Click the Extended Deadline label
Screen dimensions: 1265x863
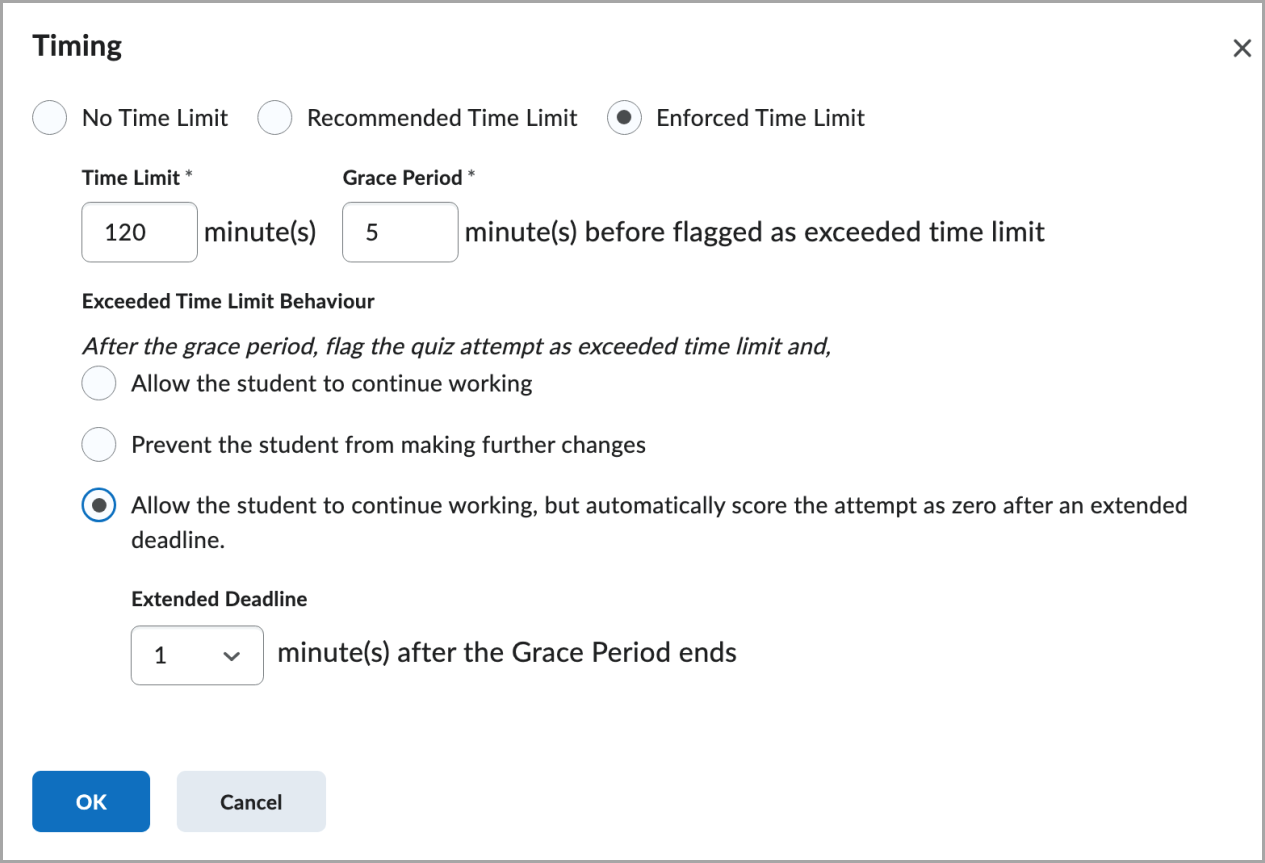219,600
